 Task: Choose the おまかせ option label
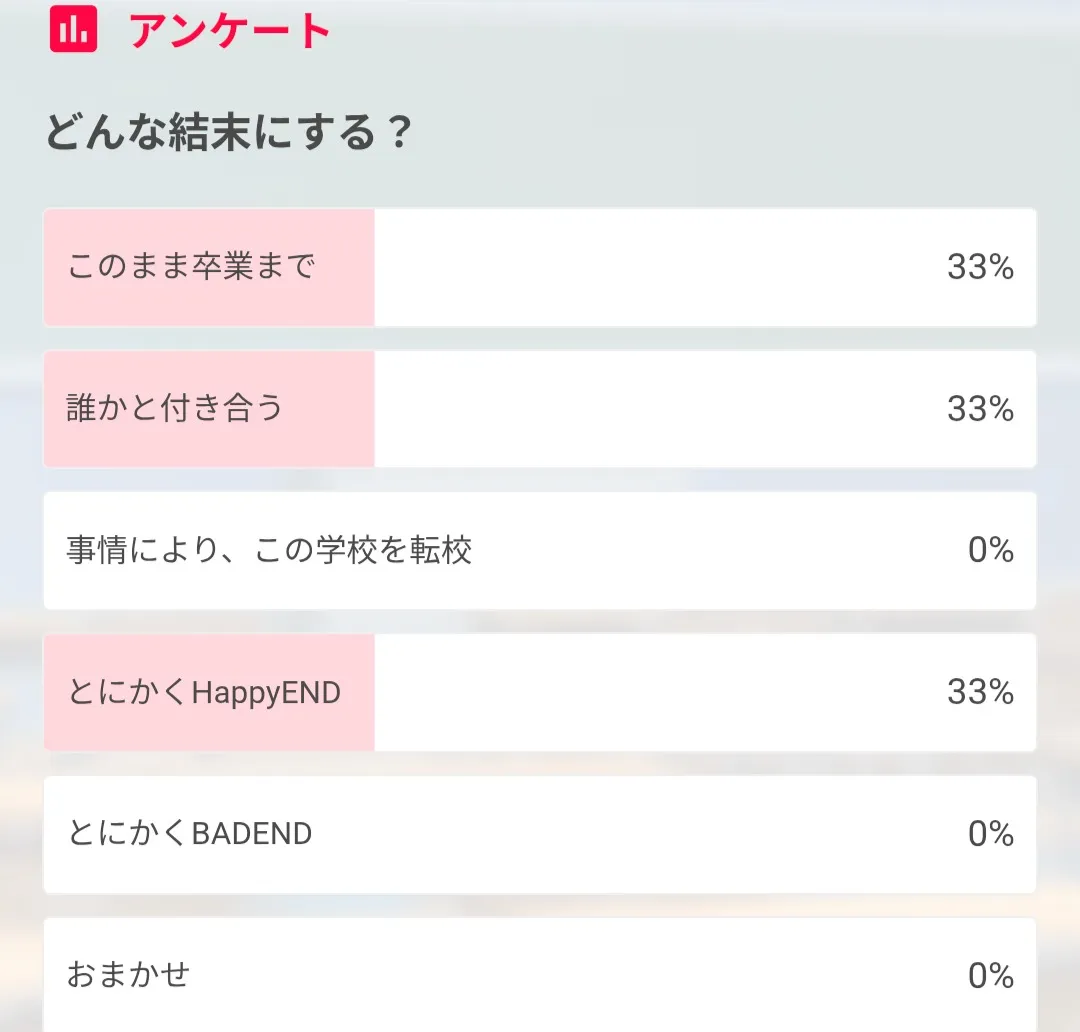pyautogui.click(x=128, y=974)
